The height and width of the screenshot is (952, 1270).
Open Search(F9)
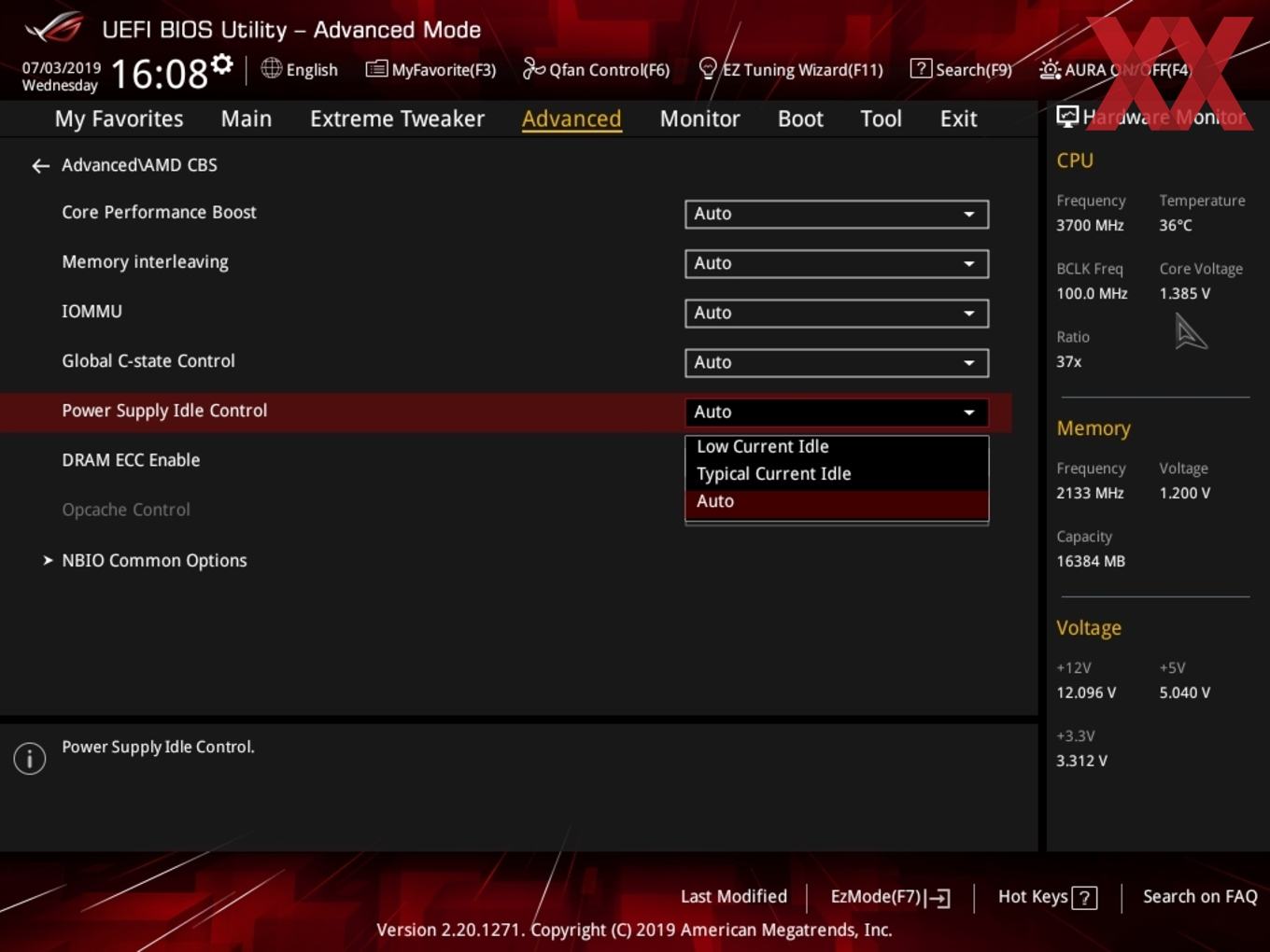pyautogui.click(x=961, y=69)
